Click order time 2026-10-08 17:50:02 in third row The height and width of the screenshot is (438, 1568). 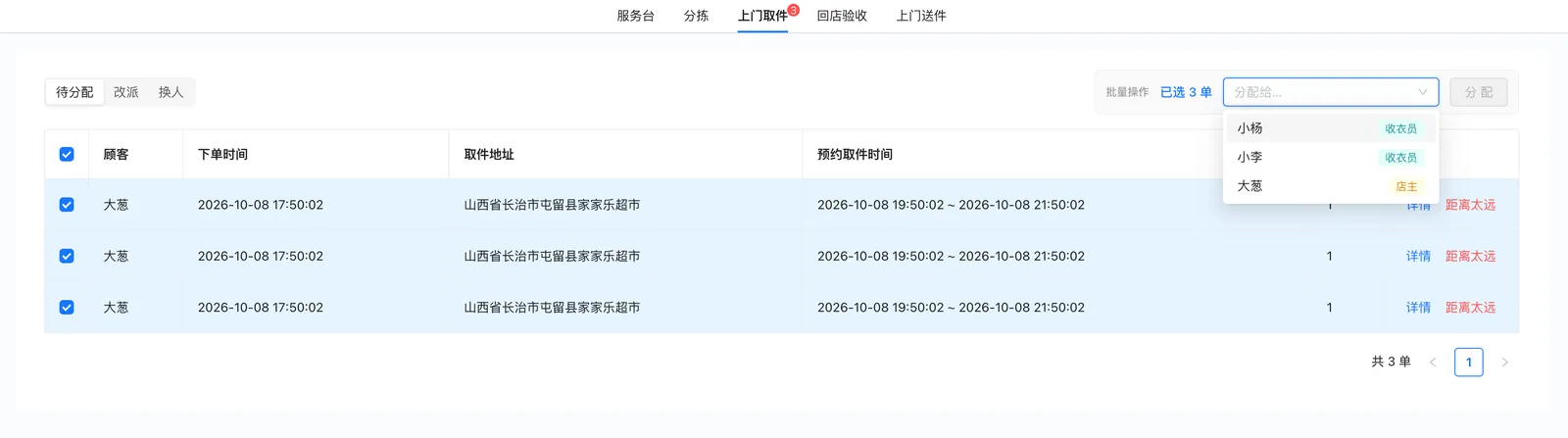[x=261, y=307]
